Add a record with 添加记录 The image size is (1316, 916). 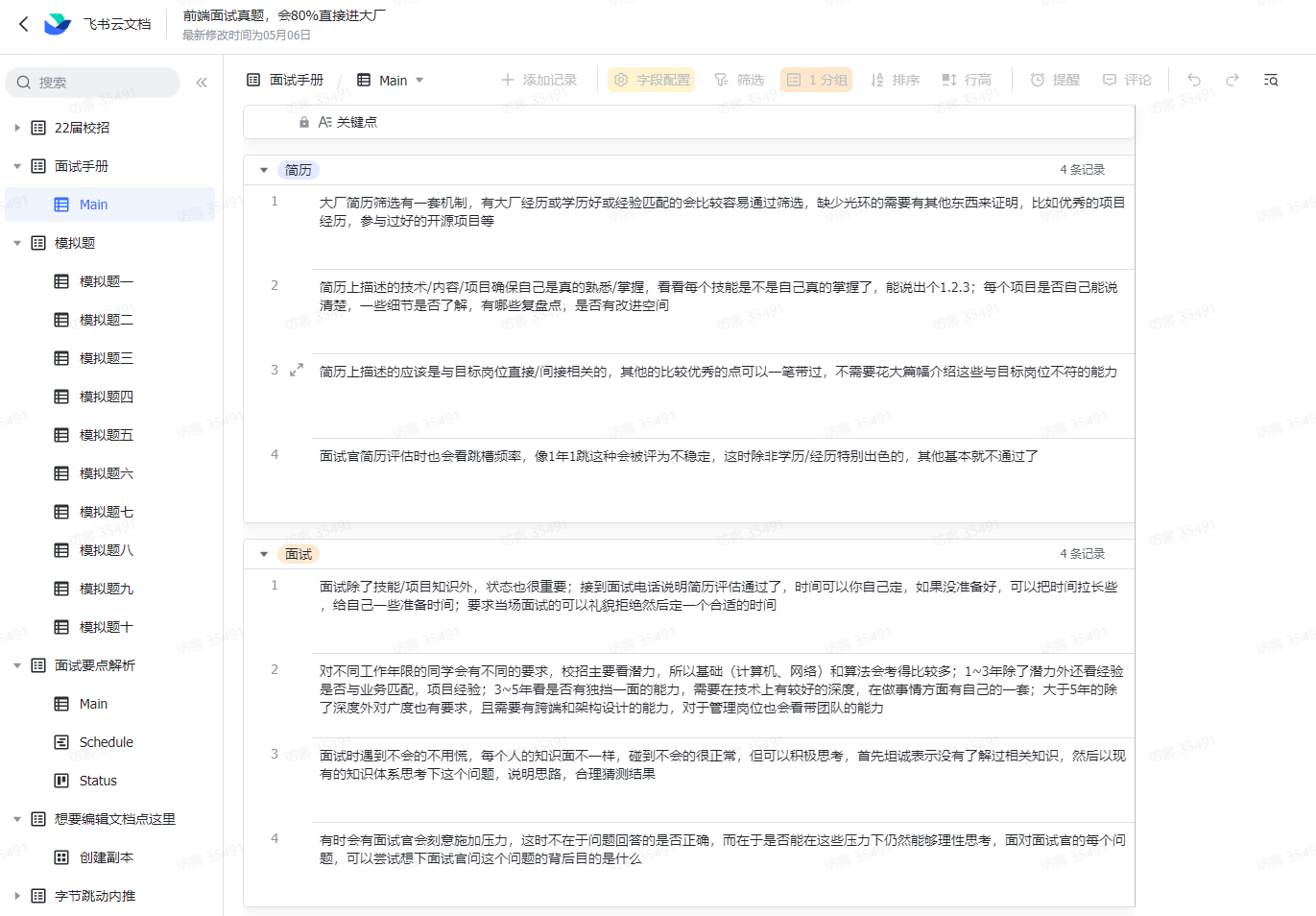point(538,80)
